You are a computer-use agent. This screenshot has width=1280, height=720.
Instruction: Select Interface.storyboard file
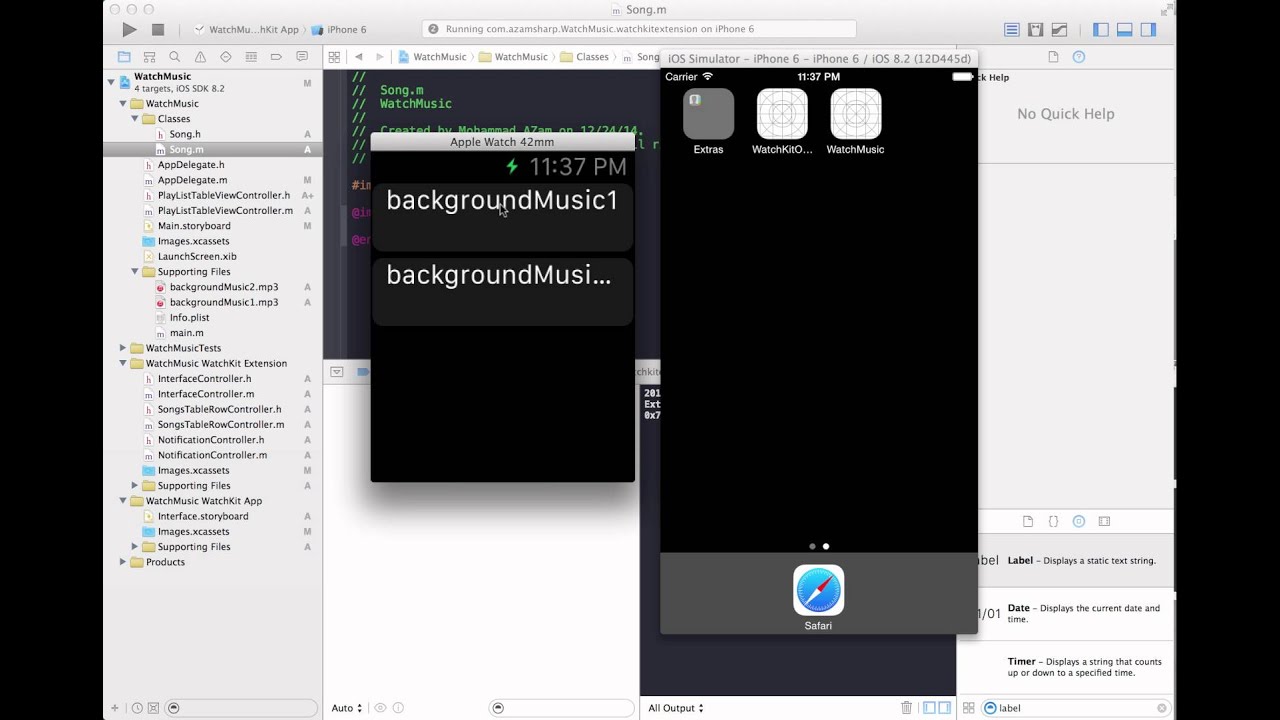click(203, 516)
